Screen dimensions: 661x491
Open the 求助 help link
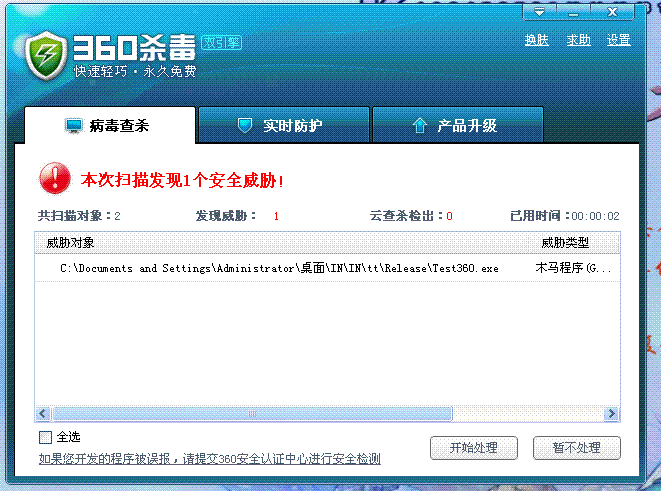(578, 40)
